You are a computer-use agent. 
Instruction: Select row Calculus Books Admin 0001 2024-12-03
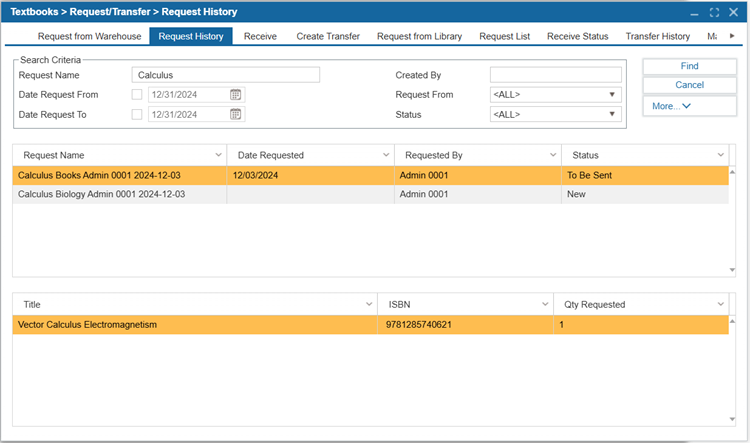click(x=371, y=176)
